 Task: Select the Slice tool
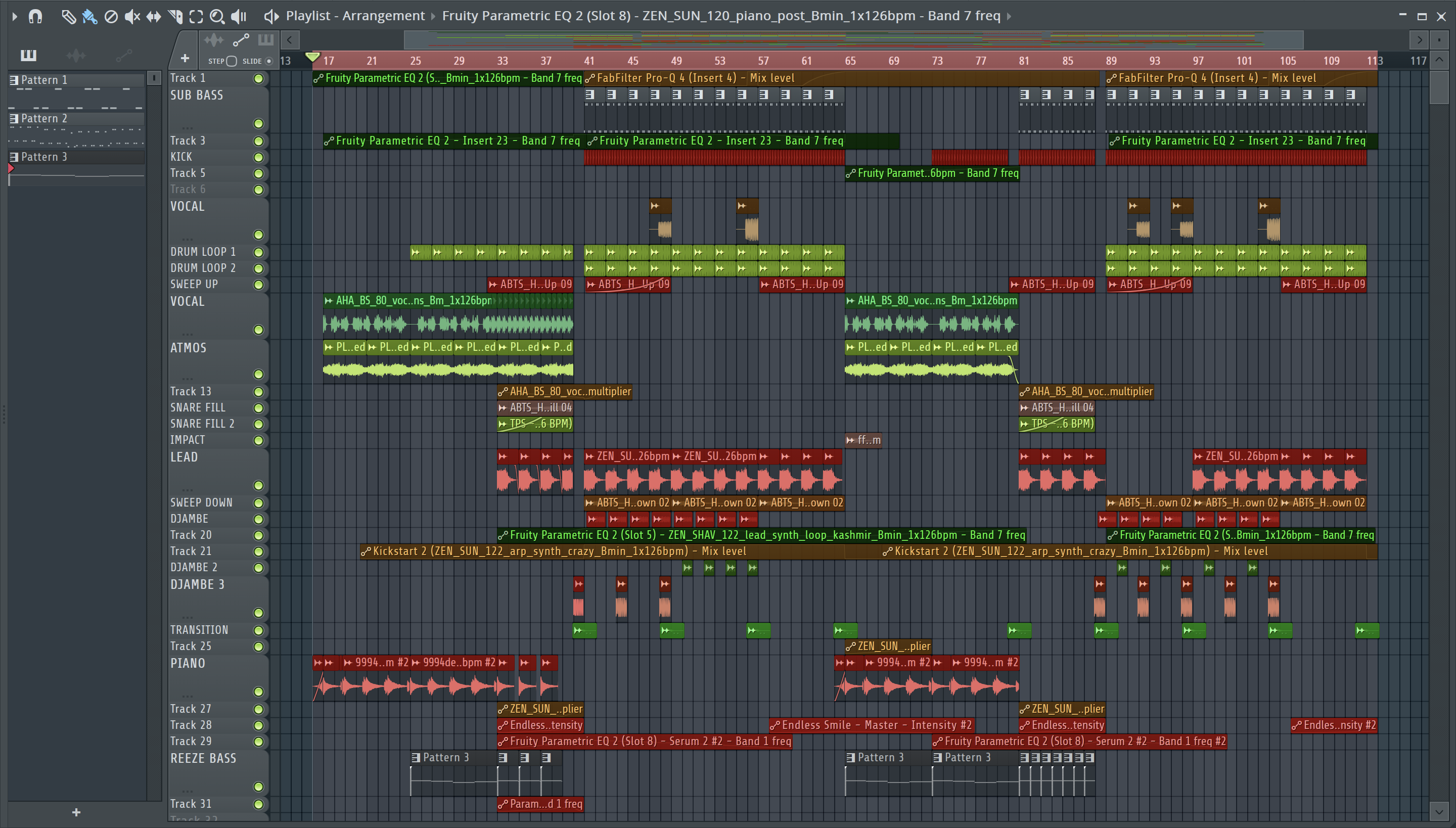(175, 17)
